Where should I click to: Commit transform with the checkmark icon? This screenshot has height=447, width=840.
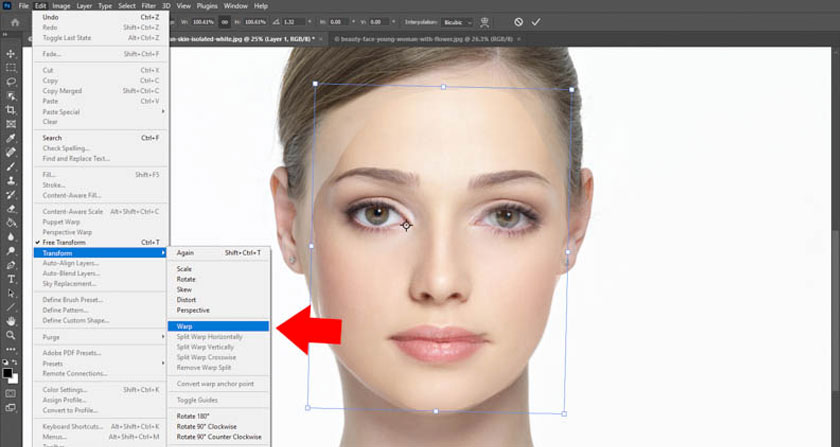pyautogui.click(x=536, y=21)
